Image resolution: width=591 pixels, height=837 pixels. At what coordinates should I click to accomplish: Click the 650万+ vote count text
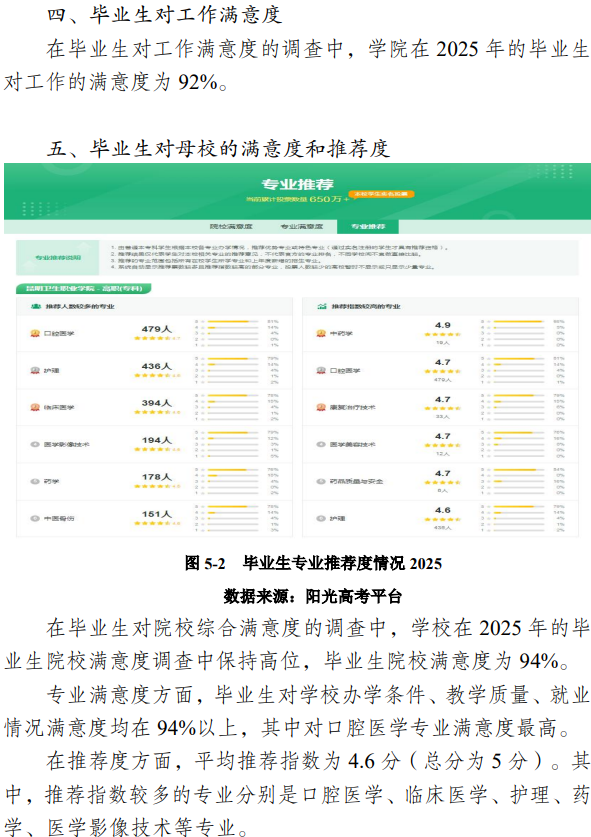329,199
